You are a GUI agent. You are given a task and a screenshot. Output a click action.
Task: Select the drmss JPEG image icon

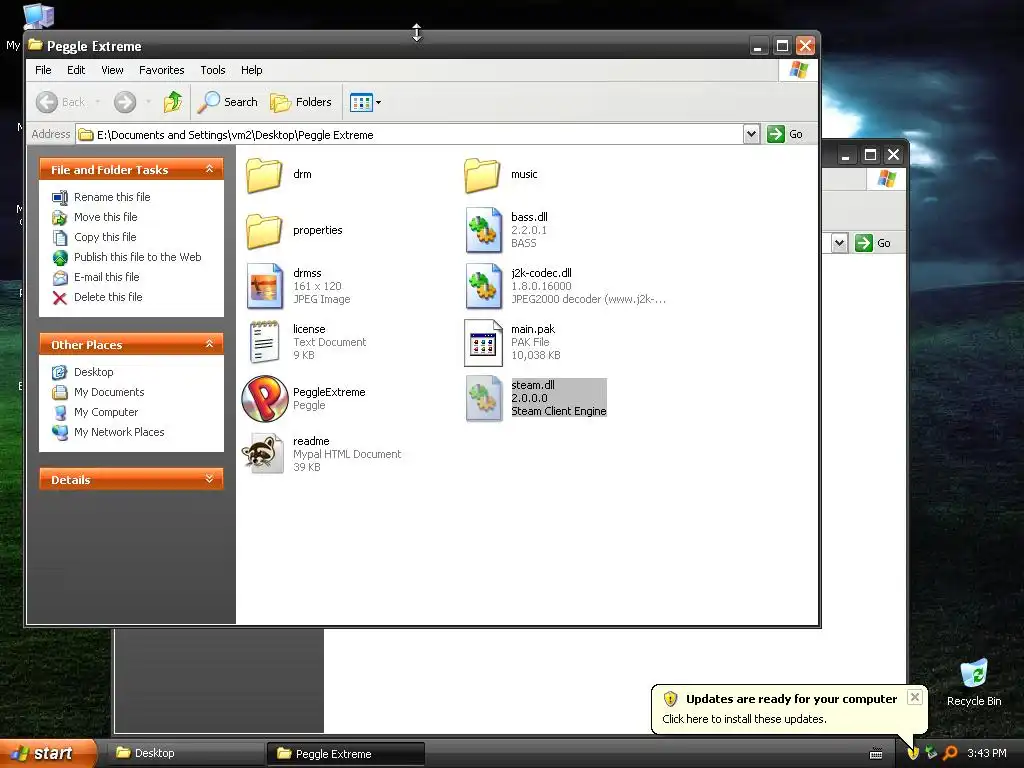tap(264, 286)
